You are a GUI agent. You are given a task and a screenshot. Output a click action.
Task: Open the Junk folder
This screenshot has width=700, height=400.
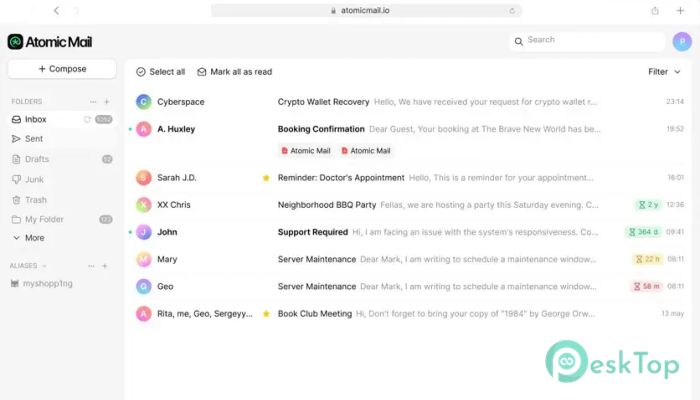62,179
